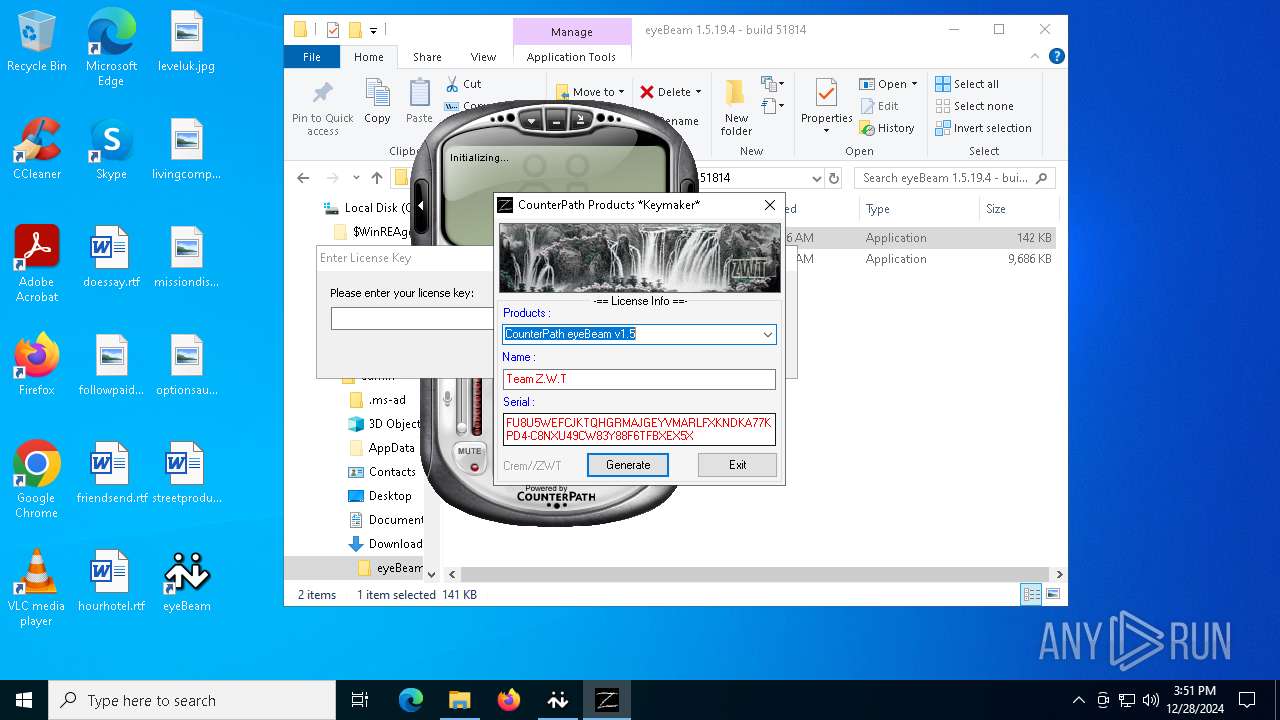
Task: Open Delete dropdown in Explorer ribbon
Action: [x=670, y=92]
